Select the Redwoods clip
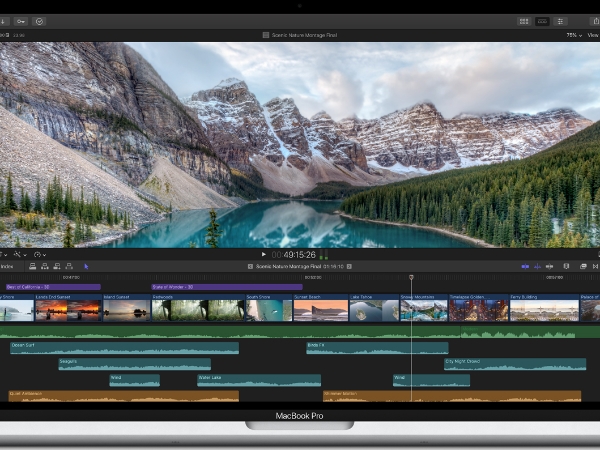Image resolution: width=600 pixels, height=450 pixels. [x=198, y=308]
